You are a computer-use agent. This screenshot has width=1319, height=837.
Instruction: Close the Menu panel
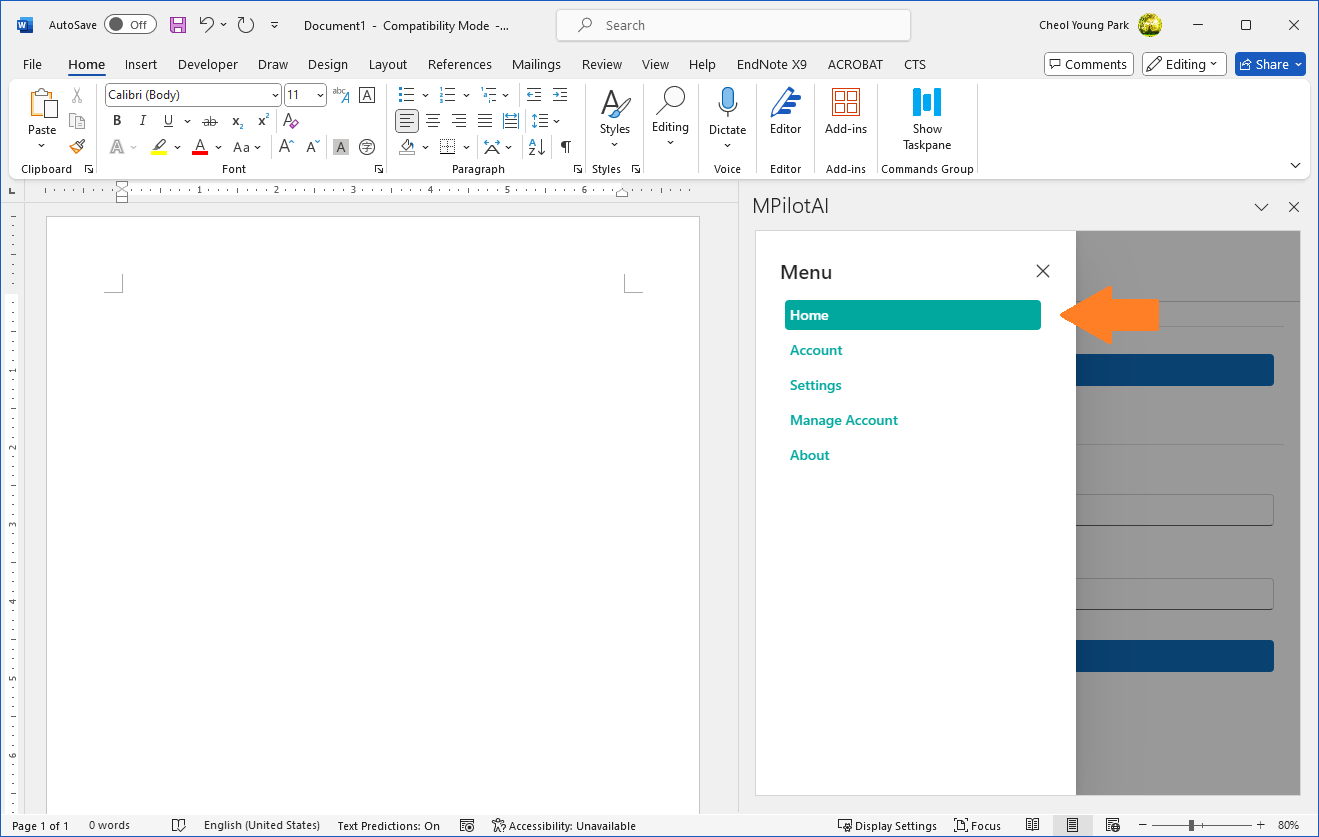[1043, 271]
